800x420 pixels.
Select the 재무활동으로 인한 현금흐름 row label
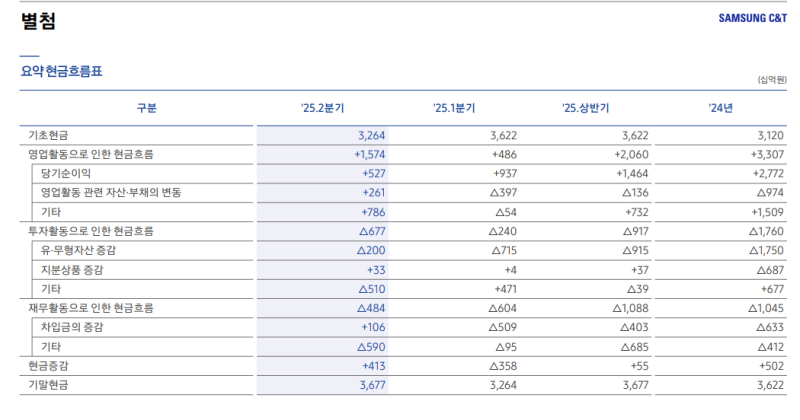pos(91,308)
